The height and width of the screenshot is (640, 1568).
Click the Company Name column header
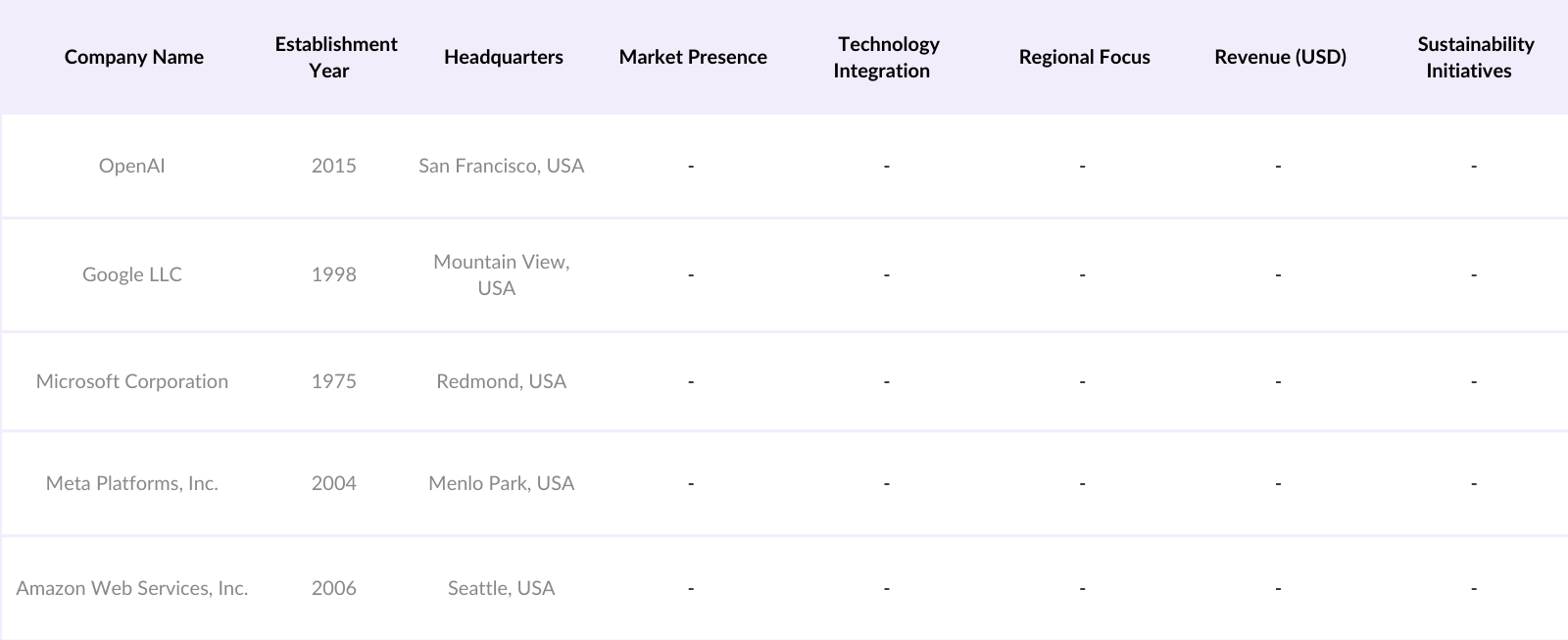pos(133,57)
